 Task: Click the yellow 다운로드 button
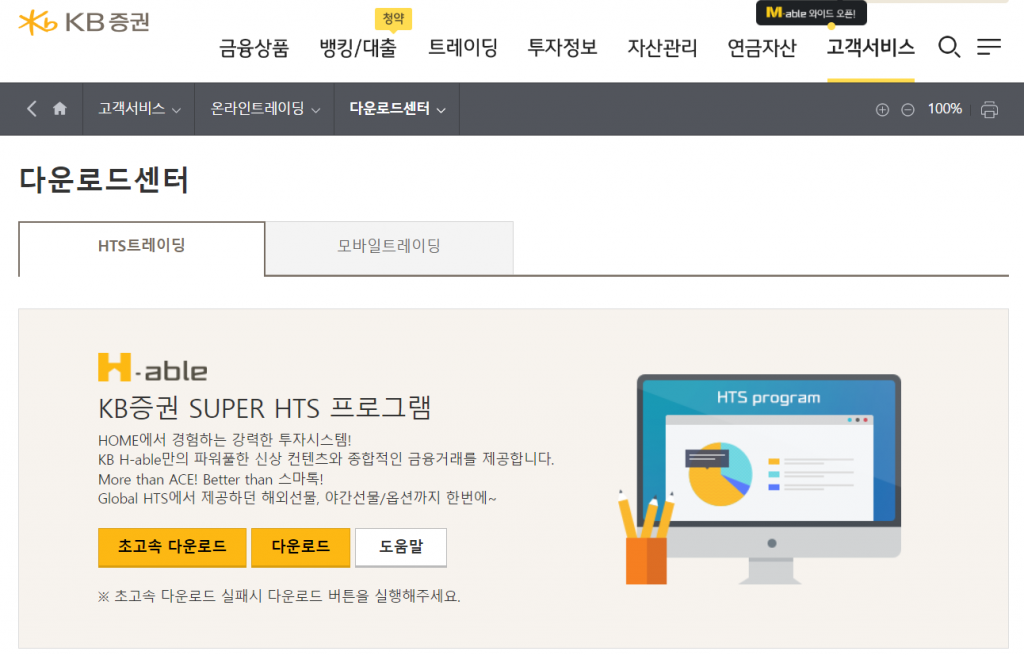click(x=300, y=547)
